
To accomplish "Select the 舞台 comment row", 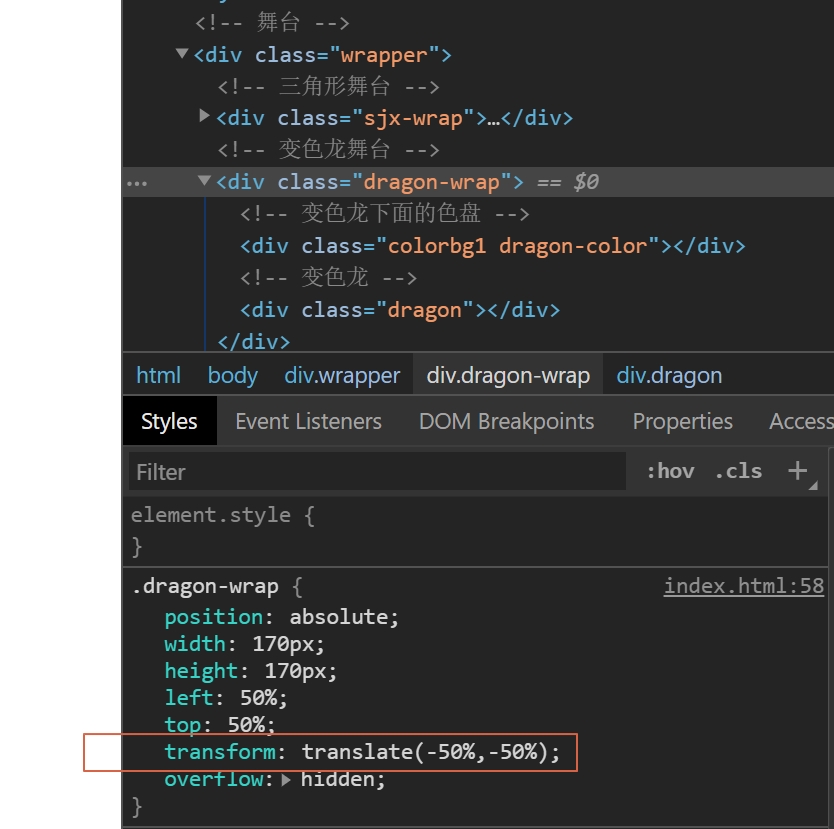I will [272, 23].
